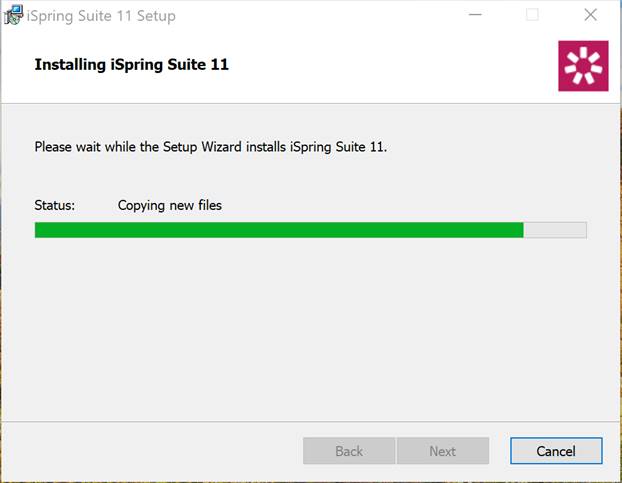Click the disabled Back button
This screenshot has width=622, height=483.
click(349, 451)
